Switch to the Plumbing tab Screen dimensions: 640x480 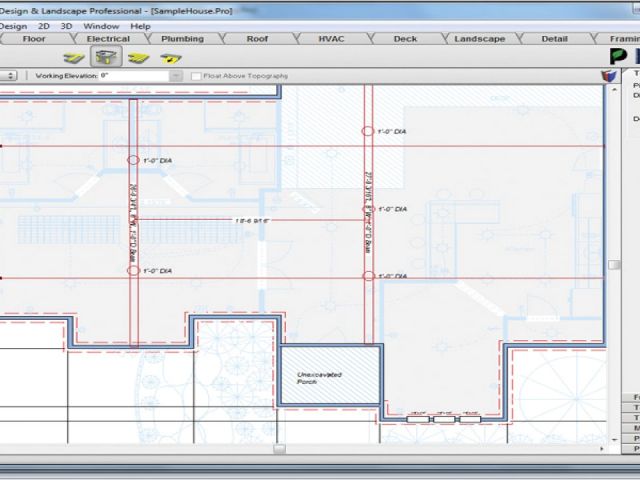[x=183, y=39]
